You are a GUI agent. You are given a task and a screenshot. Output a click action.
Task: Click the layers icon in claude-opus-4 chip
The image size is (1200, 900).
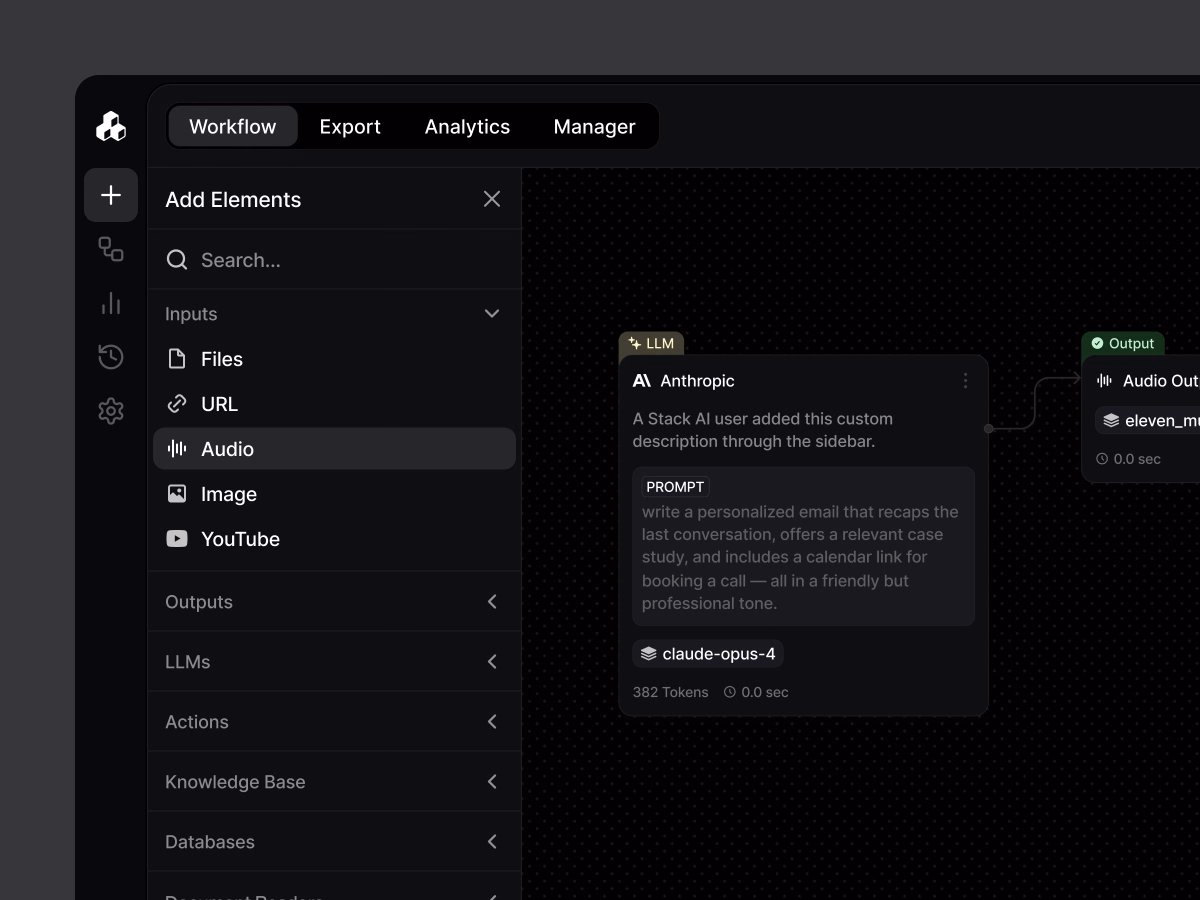[648, 654]
